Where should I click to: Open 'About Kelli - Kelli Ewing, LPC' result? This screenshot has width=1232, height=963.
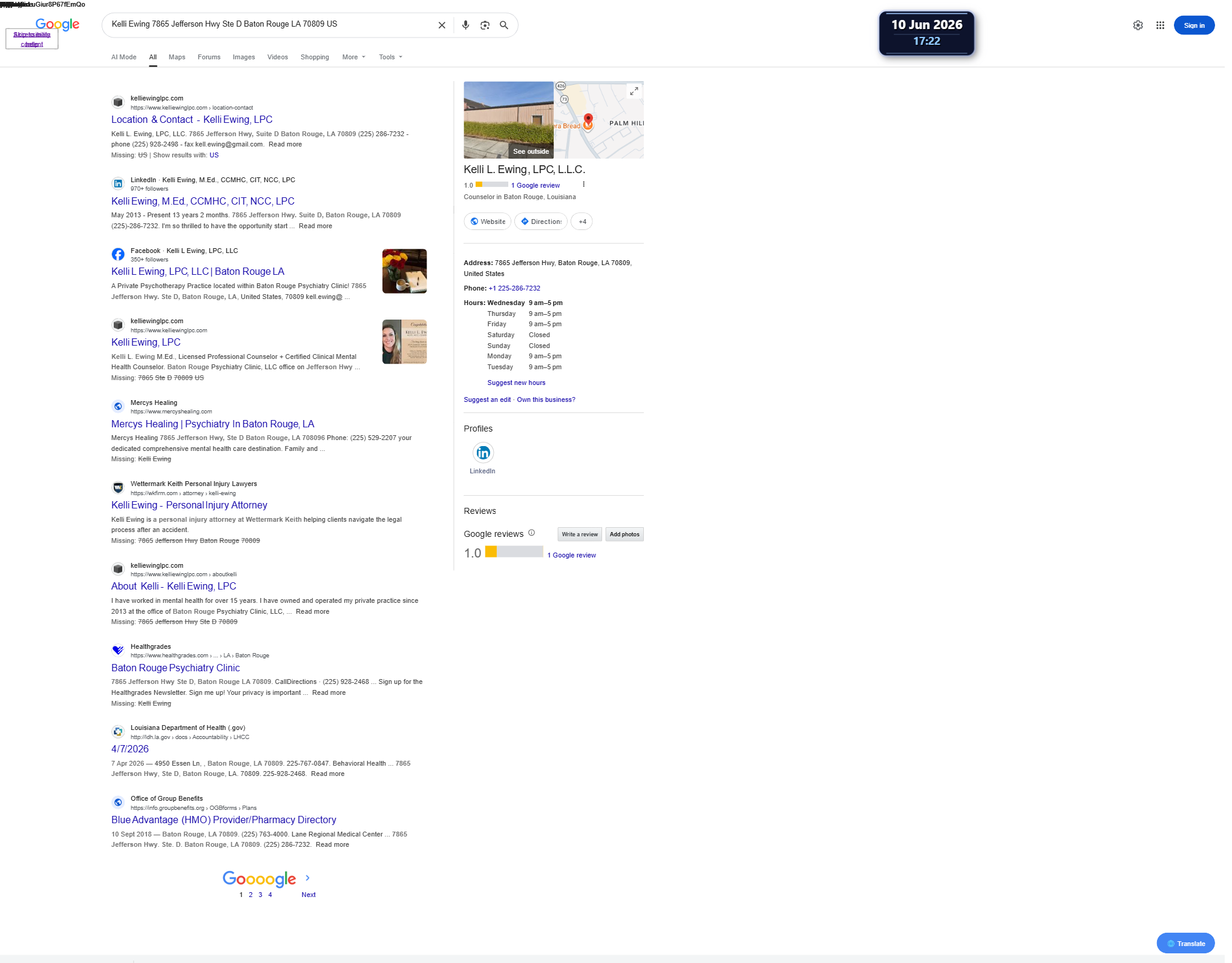point(174,586)
